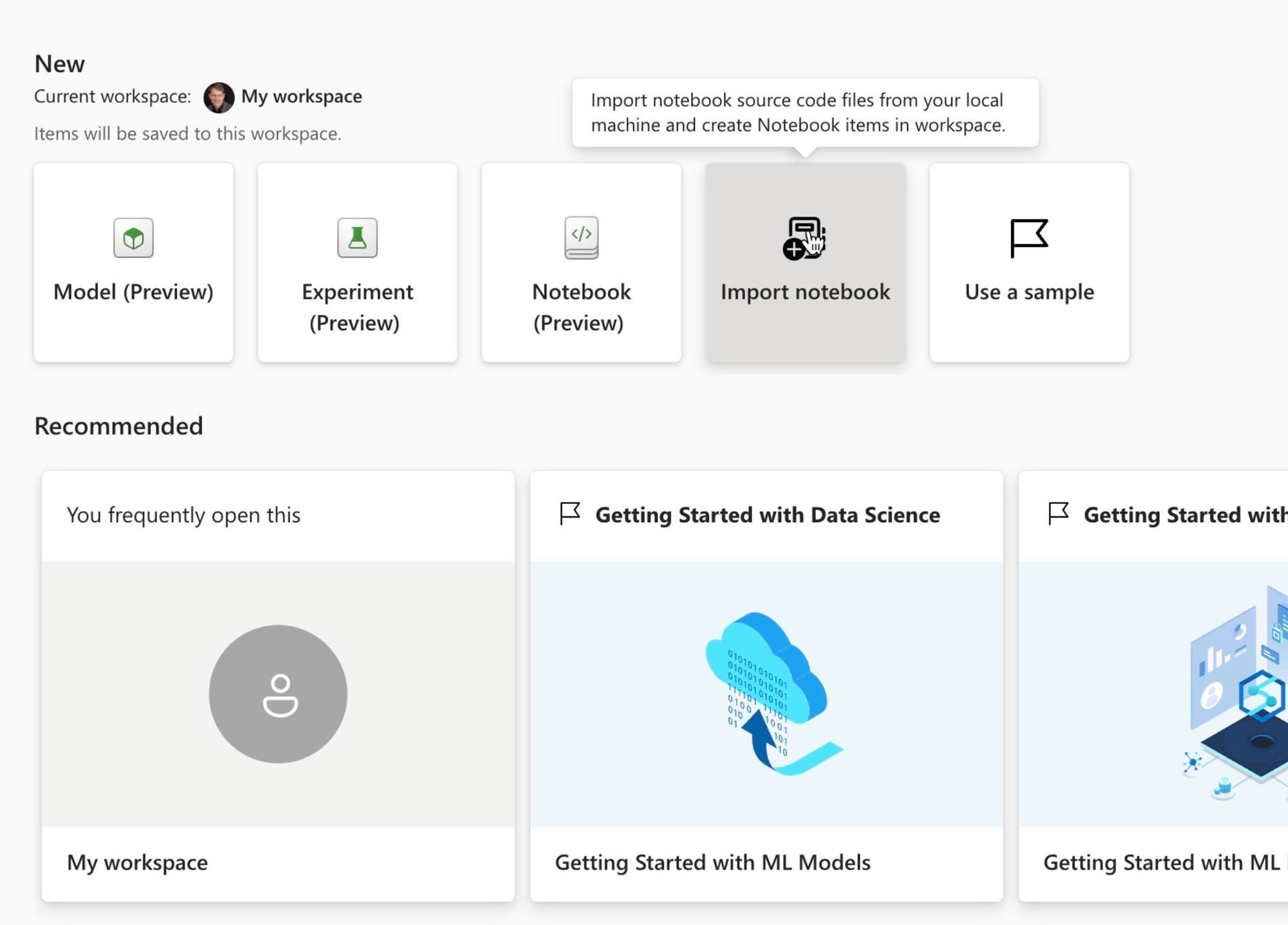Click the Experiment flask icon
1288x925 pixels.
tap(357, 238)
